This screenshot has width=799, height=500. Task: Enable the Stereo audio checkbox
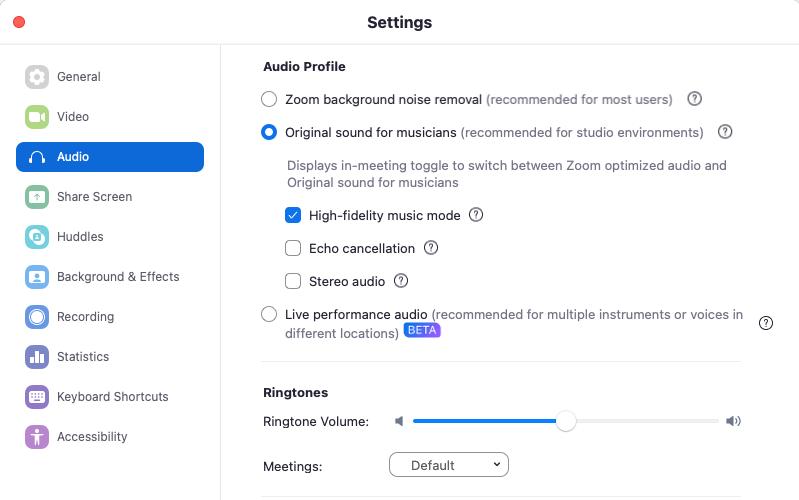coord(293,281)
